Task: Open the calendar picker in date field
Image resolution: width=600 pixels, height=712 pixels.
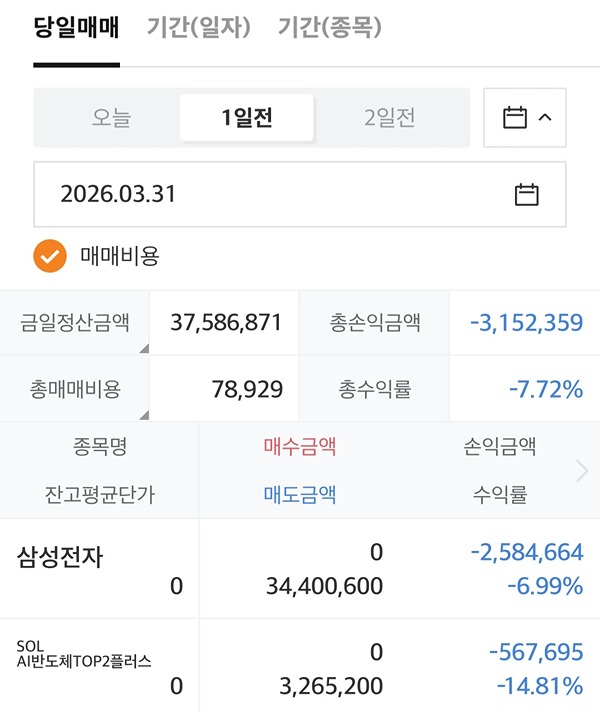Action: [526, 194]
